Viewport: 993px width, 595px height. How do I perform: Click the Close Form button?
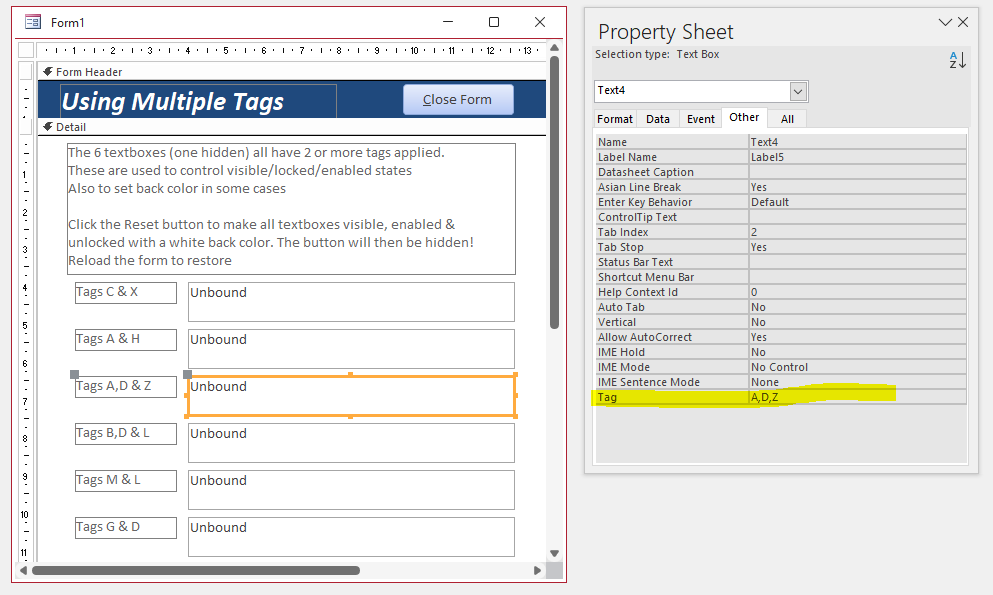[x=458, y=100]
